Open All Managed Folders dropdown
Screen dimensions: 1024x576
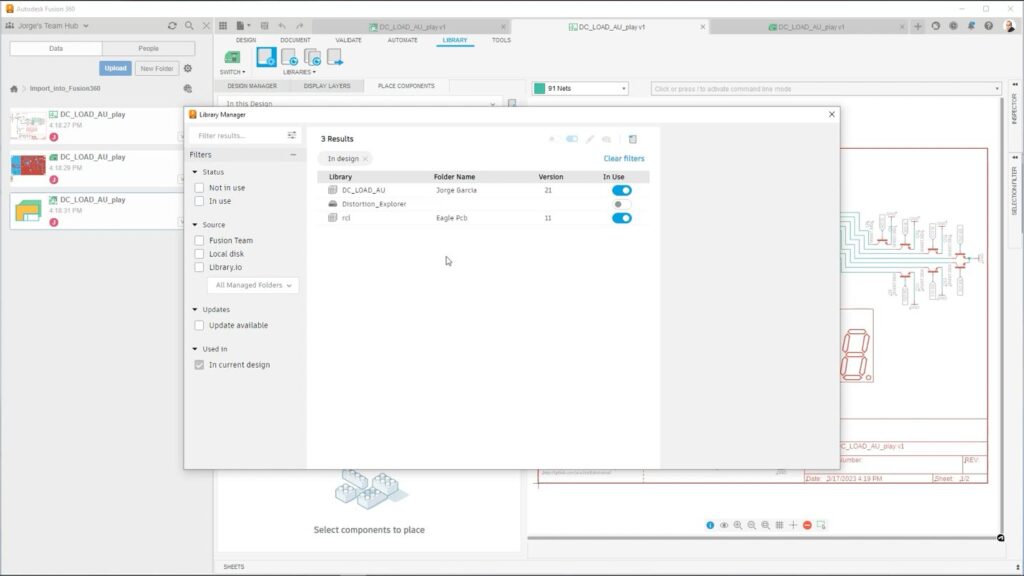click(x=253, y=285)
